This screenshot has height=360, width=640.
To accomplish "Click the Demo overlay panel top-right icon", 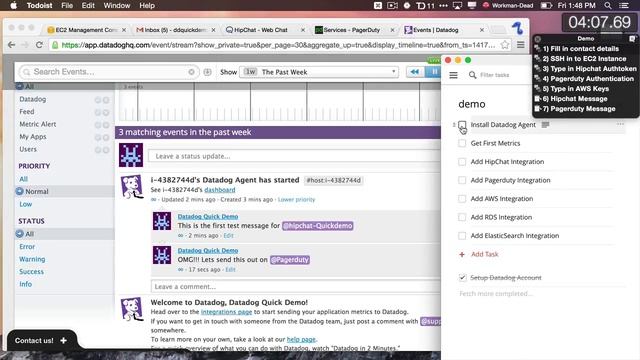I will click(x=632, y=39).
